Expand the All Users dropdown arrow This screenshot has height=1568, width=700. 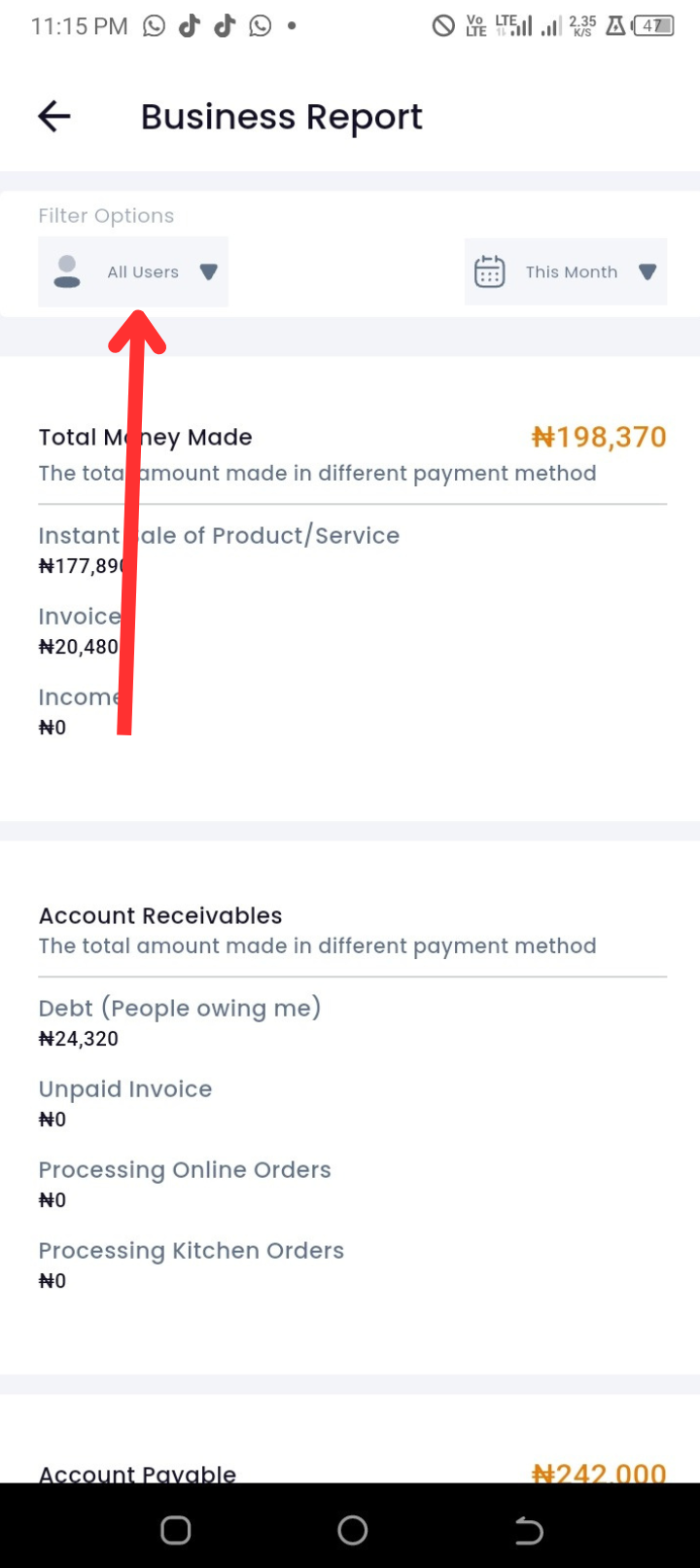[208, 272]
